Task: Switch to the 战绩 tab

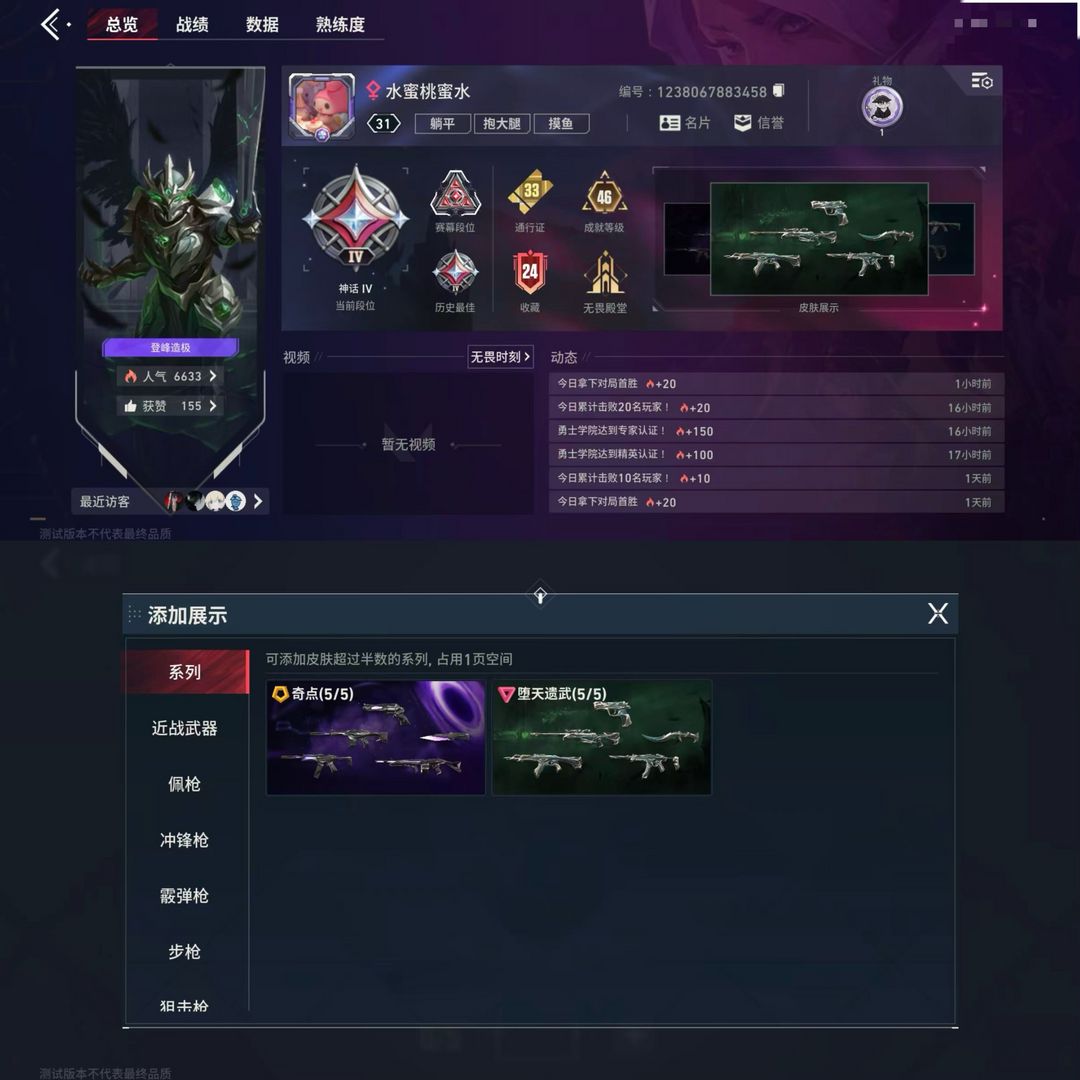Action: coord(192,25)
